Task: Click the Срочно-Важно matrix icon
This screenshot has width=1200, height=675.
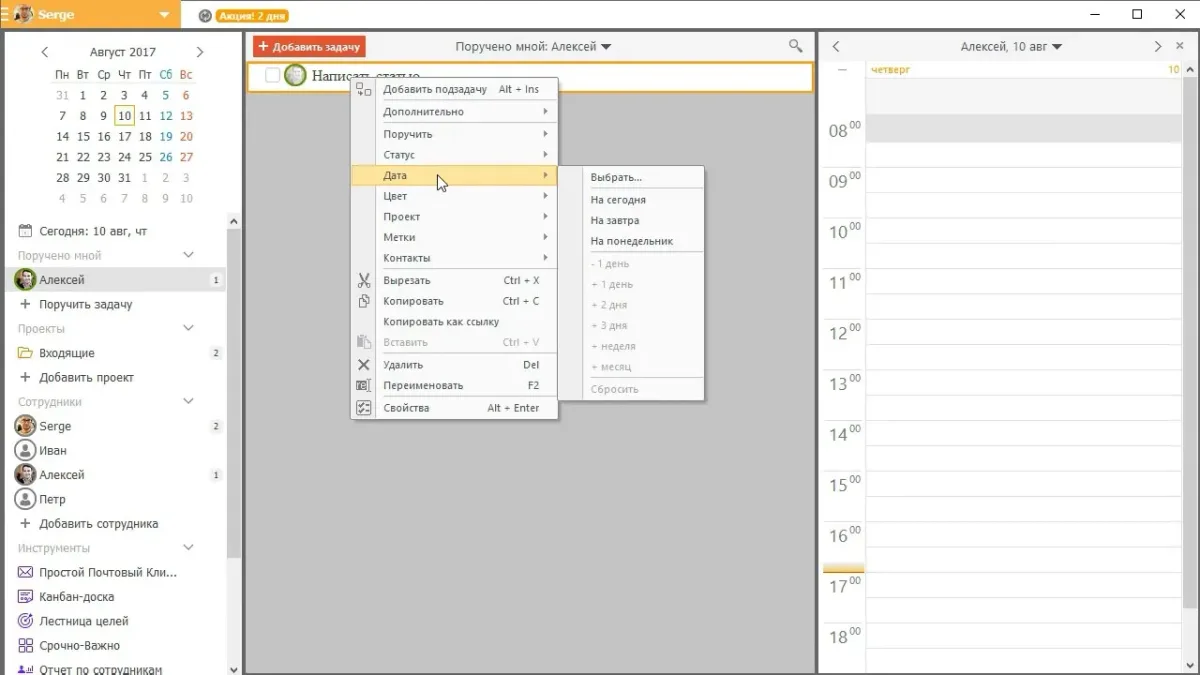Action: pos(26,646)
